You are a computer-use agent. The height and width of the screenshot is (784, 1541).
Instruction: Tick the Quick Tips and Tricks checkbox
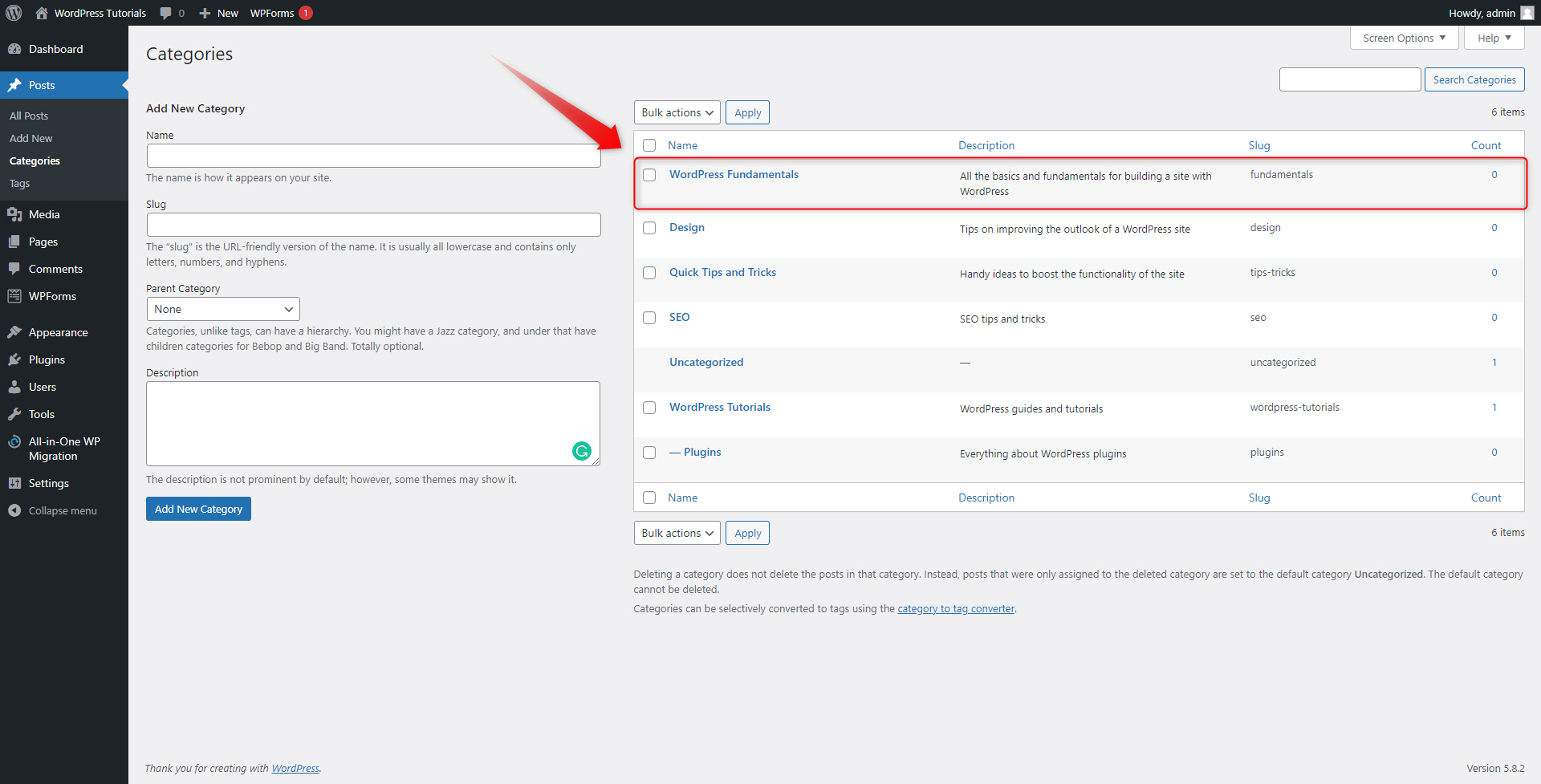click(x=649, y=273)
